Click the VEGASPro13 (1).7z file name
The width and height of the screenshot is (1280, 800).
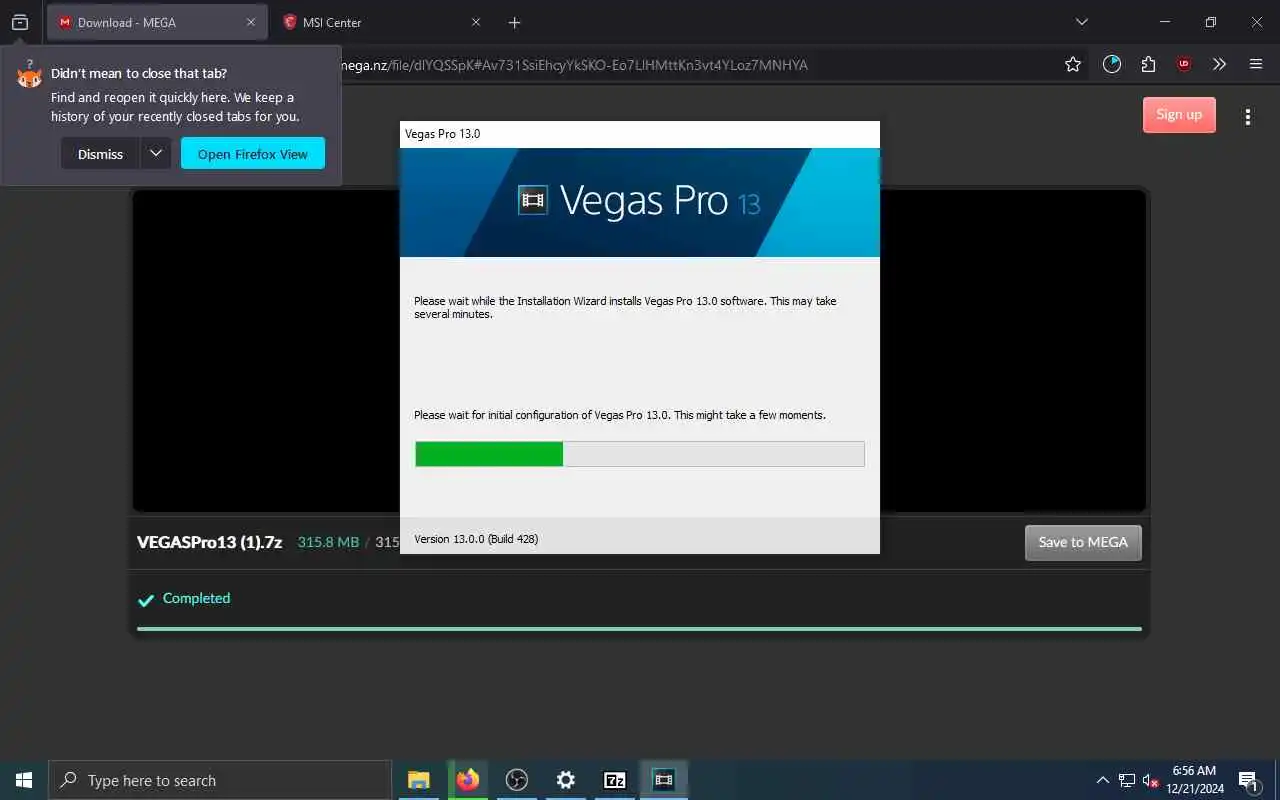click(x=209, y=542)
